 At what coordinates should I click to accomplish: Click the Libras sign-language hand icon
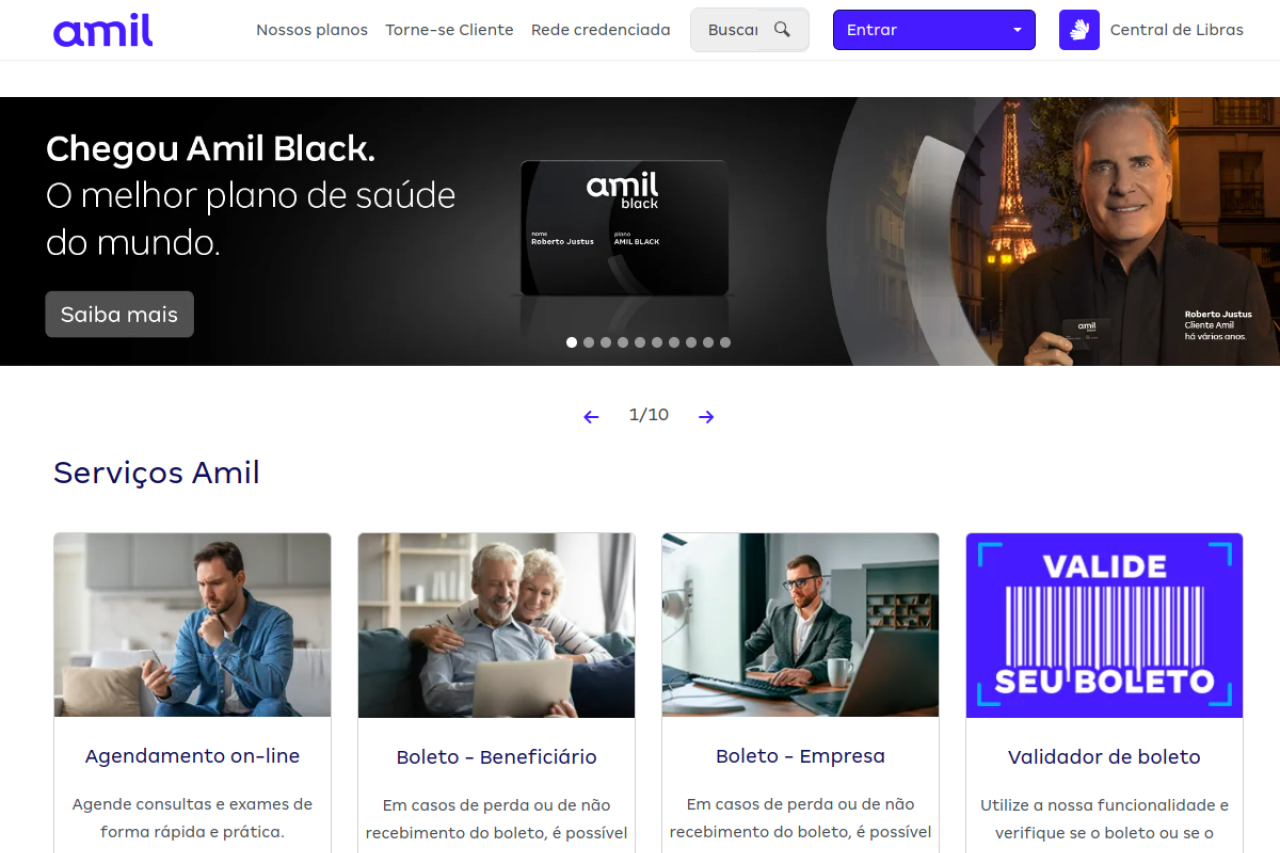coord(1079,30)
